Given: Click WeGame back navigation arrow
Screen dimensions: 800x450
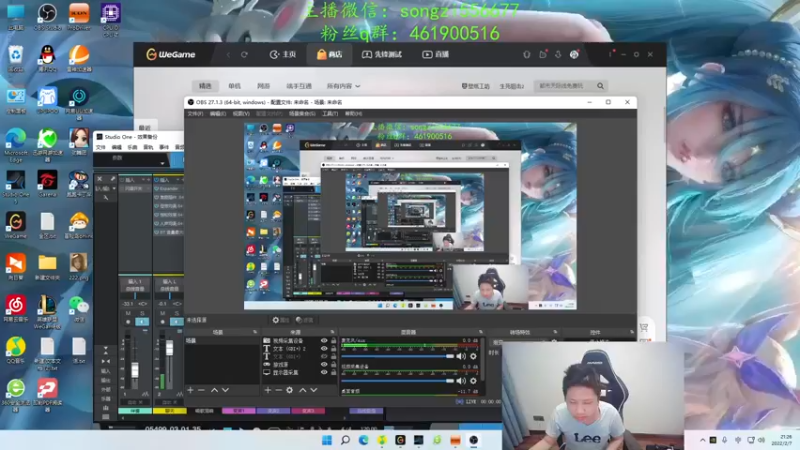Looking at the screenshot, I should (228, 55).
